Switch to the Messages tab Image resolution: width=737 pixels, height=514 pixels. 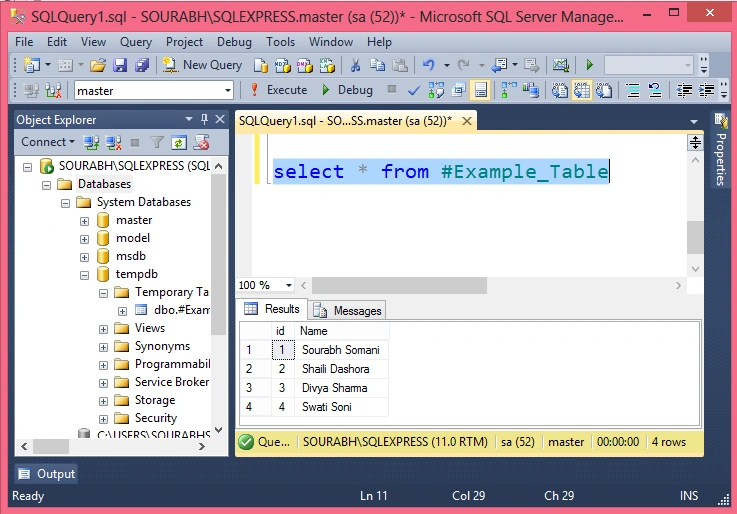348,311
